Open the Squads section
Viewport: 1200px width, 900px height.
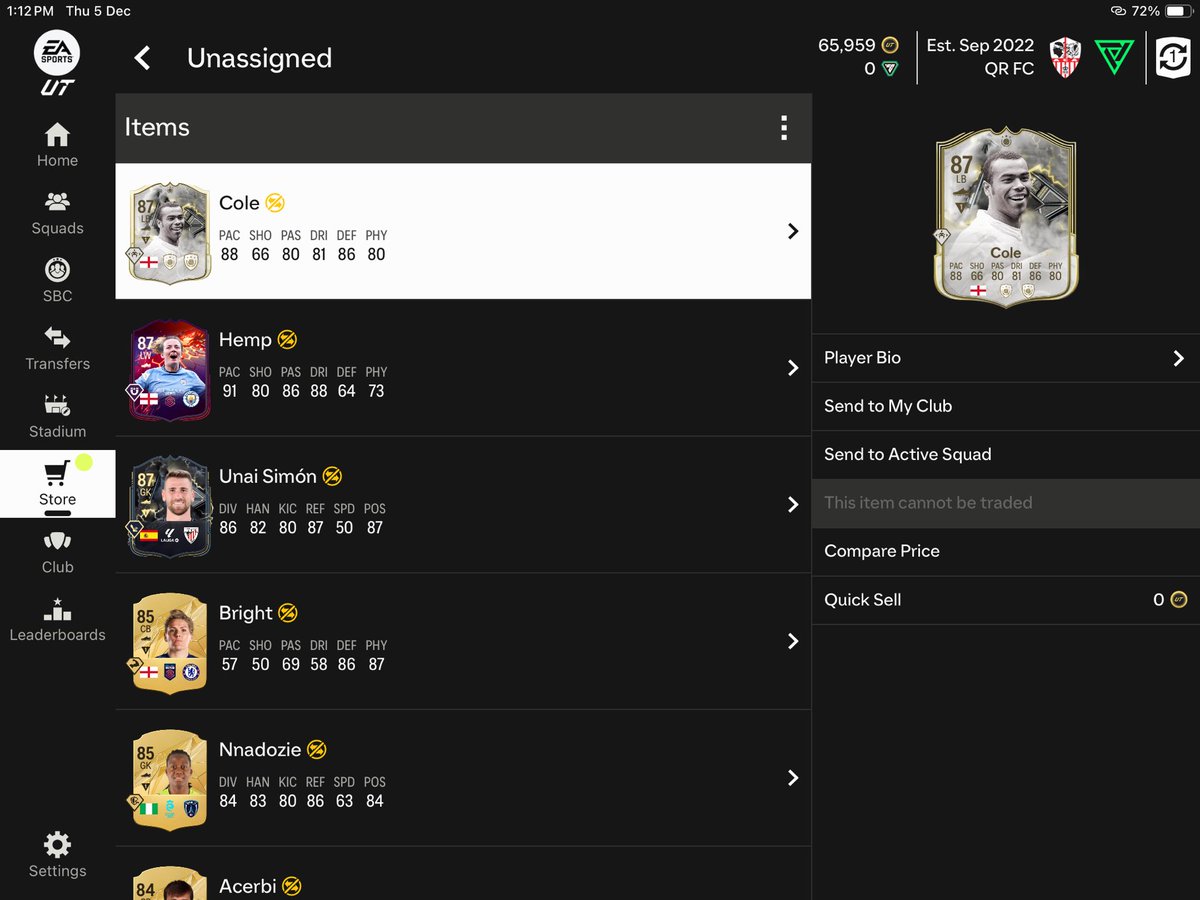tap(57, 213)
